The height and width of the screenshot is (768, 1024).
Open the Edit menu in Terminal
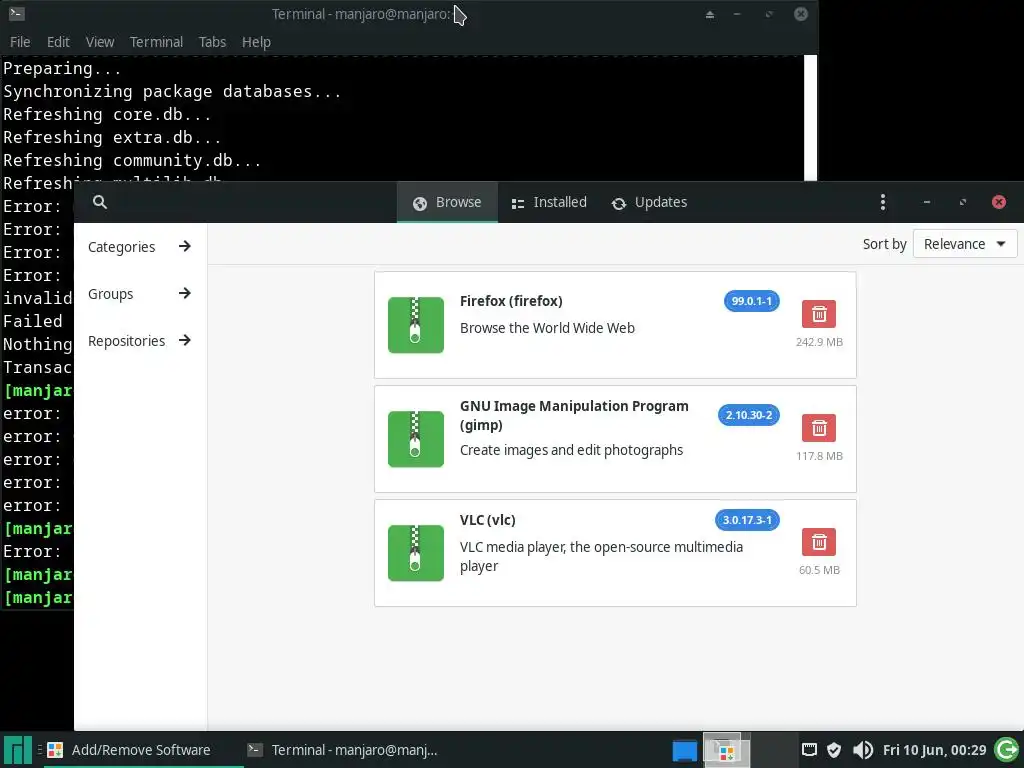coord(58,42)
